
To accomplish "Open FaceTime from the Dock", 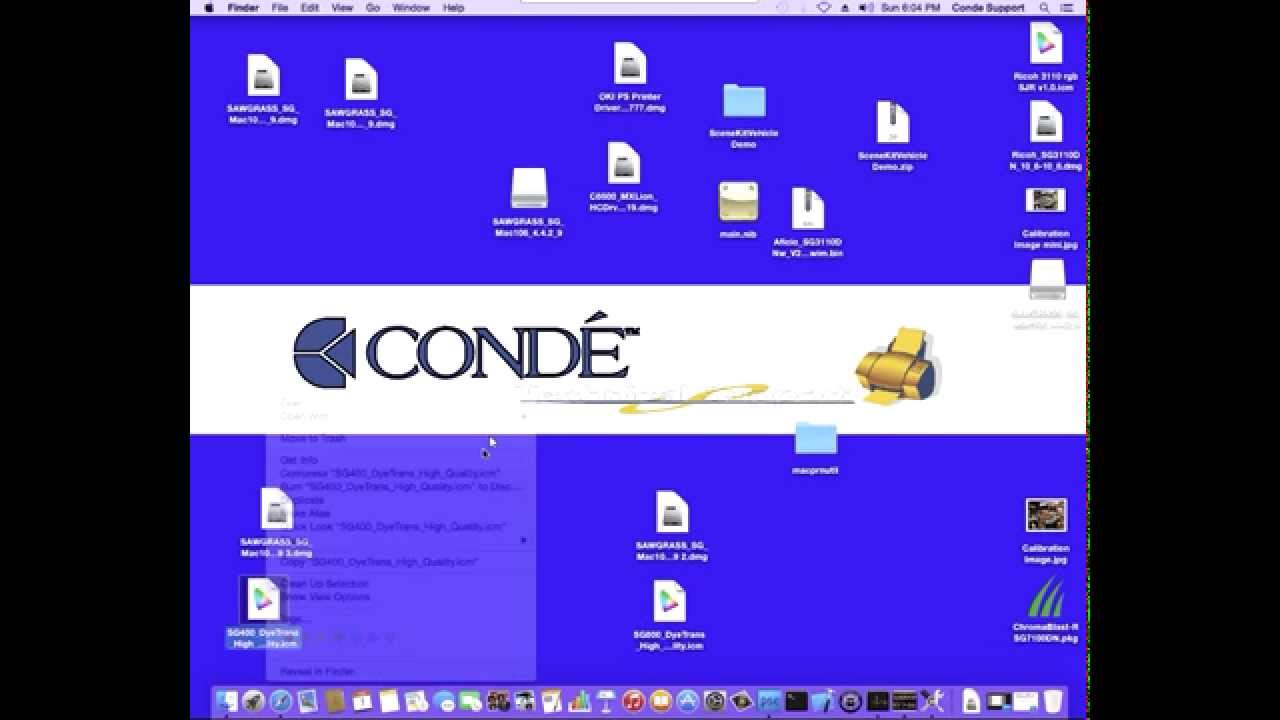I will click(x=470, y=701).
